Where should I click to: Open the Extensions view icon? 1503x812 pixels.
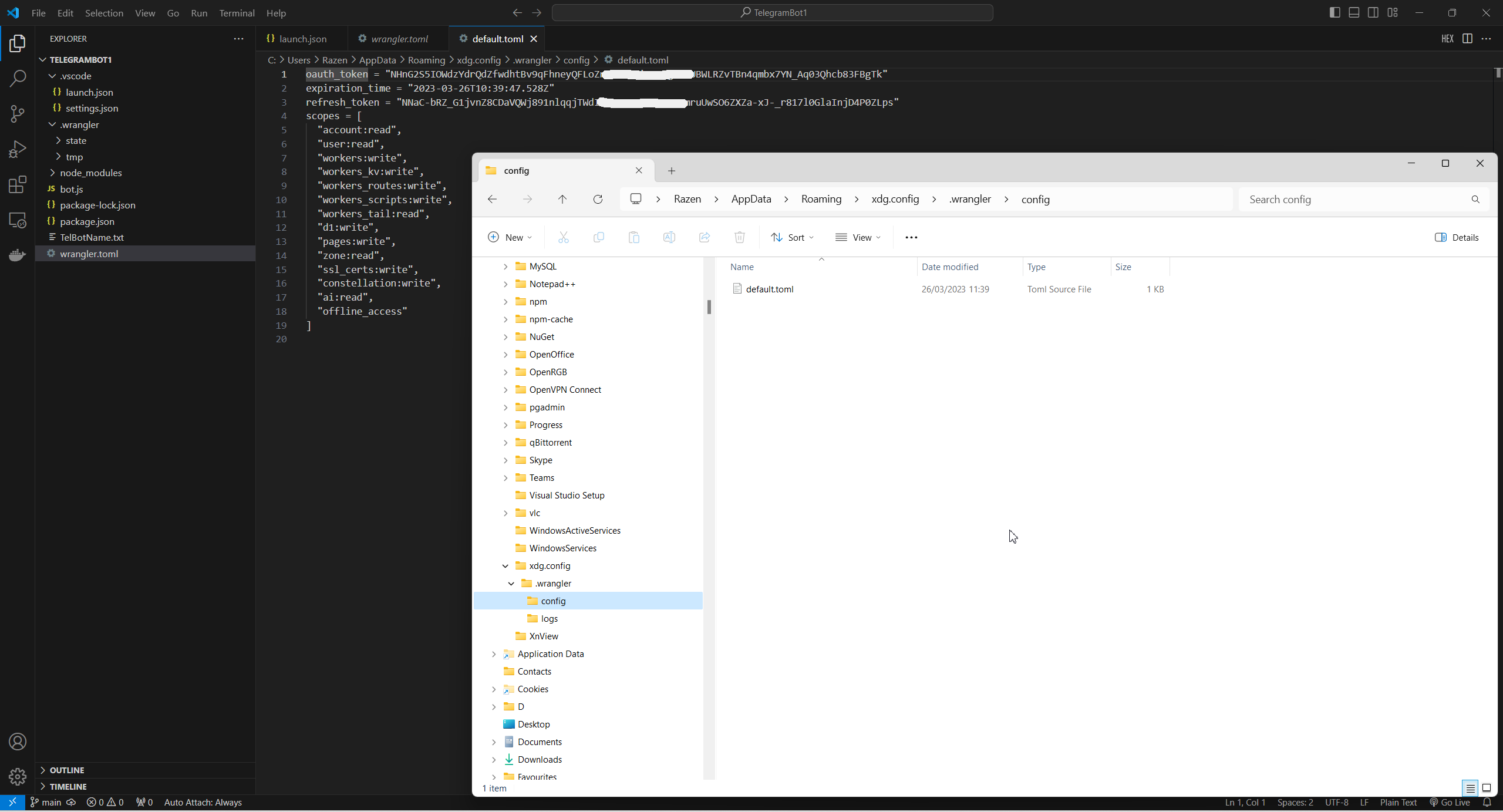point(18,185)
